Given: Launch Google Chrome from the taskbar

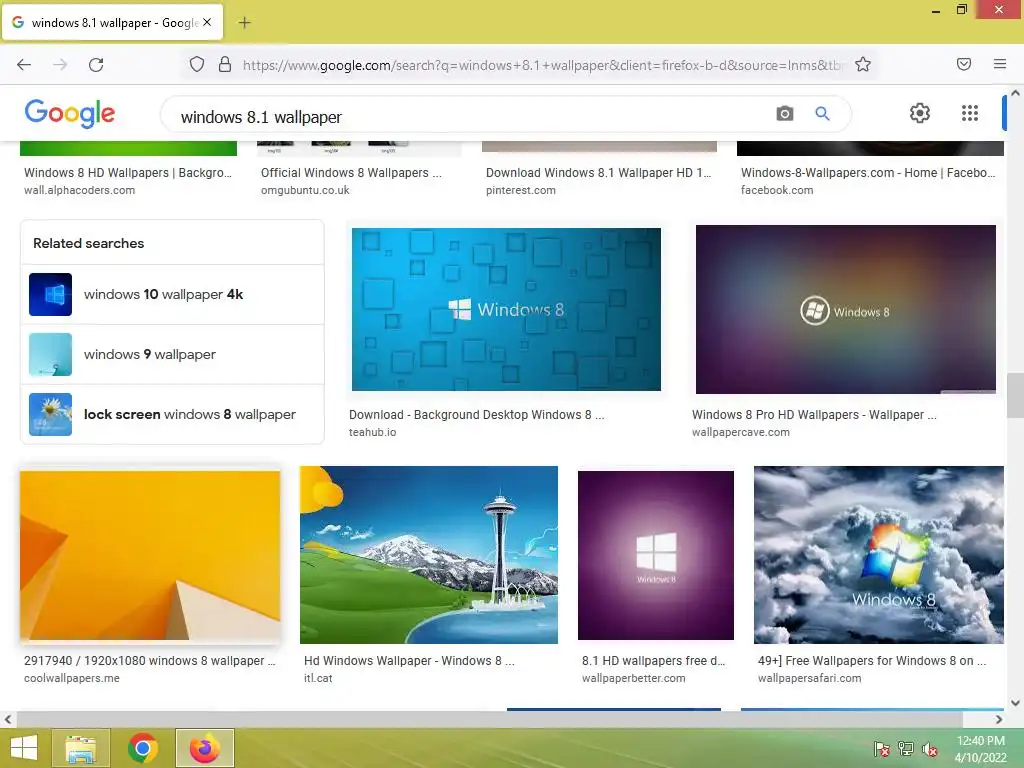Looking at the screenshot, I should point(143,748).
